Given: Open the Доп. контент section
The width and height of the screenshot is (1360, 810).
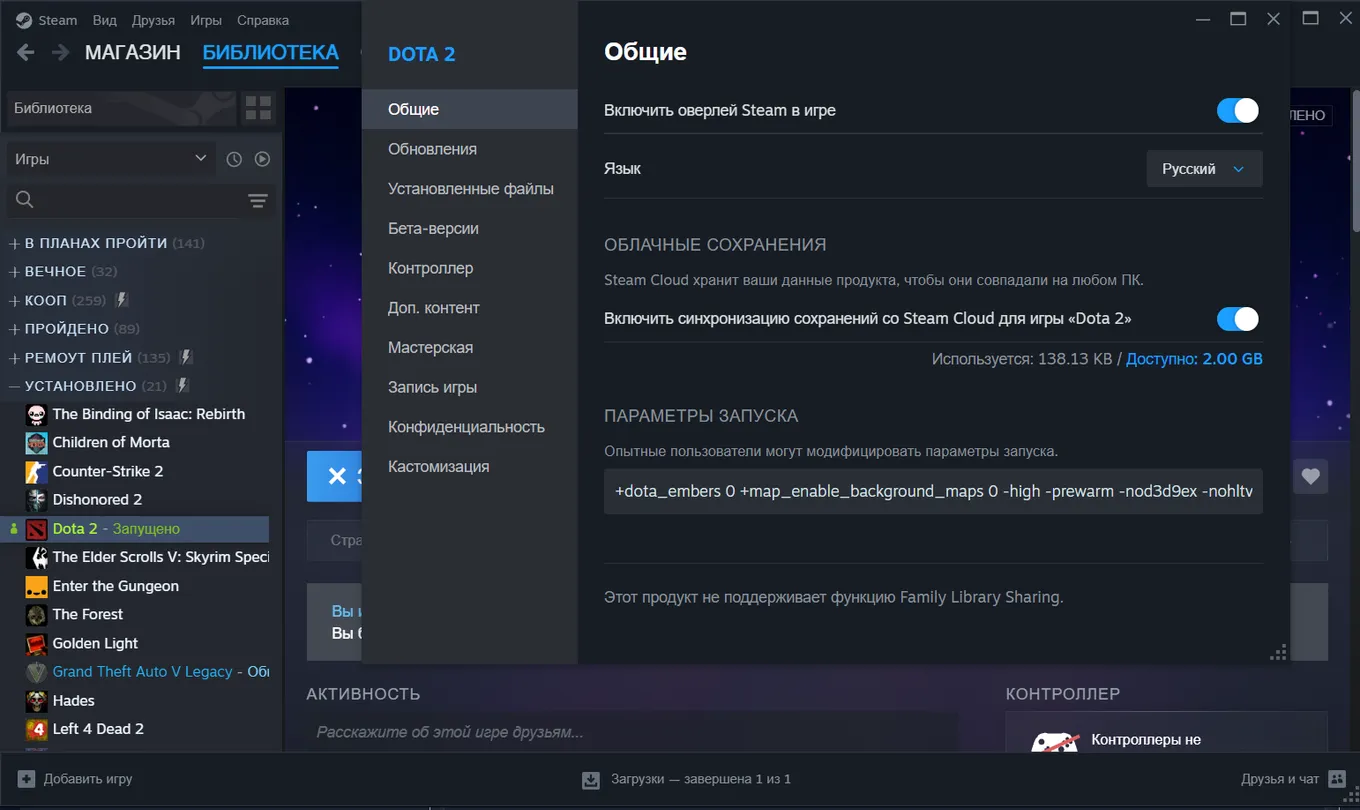Looking at the screenshot, I should 470,308.
